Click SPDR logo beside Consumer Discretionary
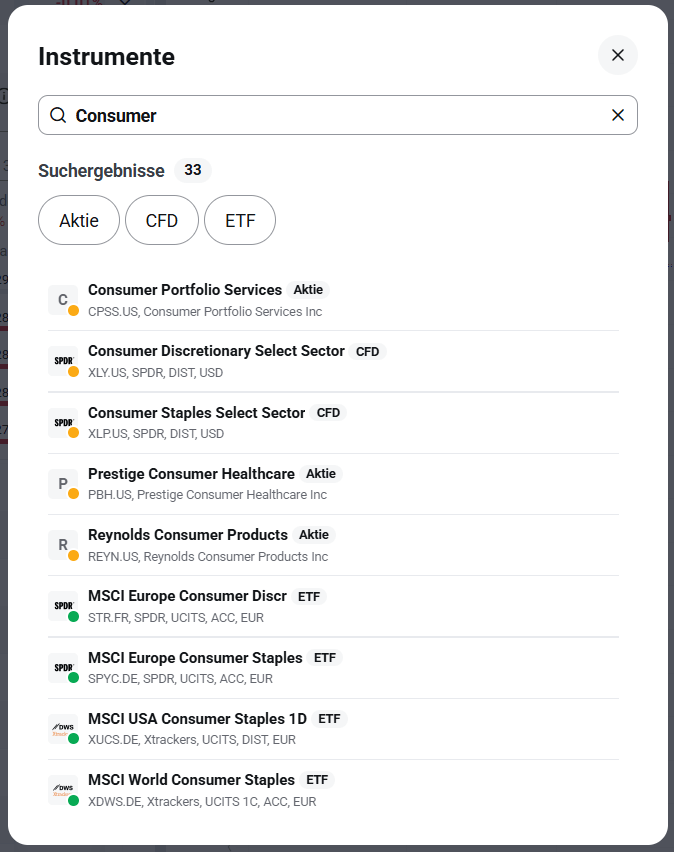 [x=63, y=361]
